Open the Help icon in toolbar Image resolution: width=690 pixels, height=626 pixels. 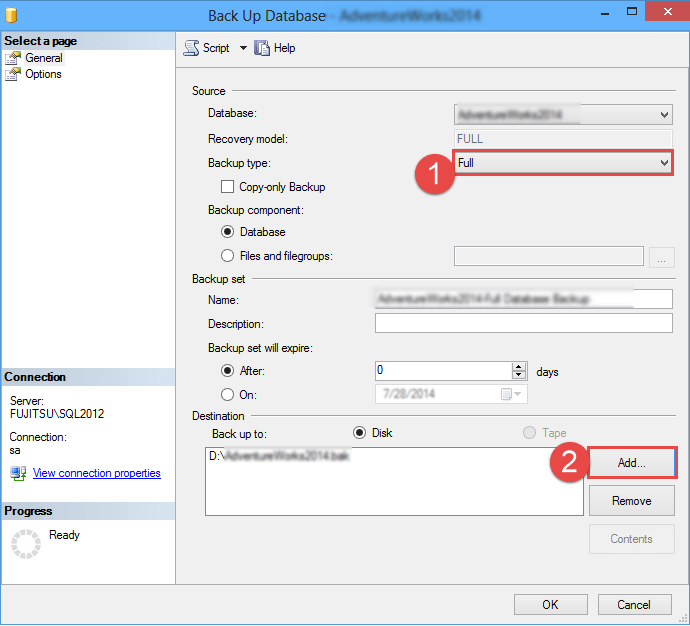pyautogui.click(x=263, y=48)
